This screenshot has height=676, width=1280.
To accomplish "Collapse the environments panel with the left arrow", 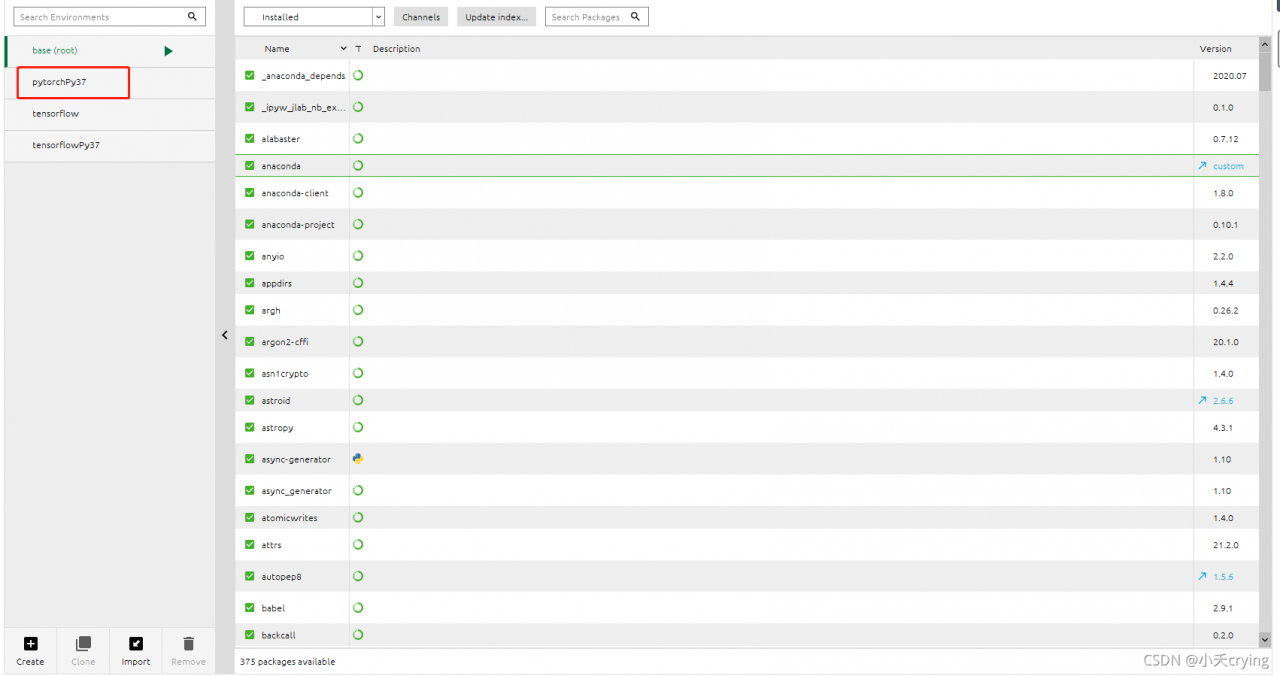I will (225, 336).
